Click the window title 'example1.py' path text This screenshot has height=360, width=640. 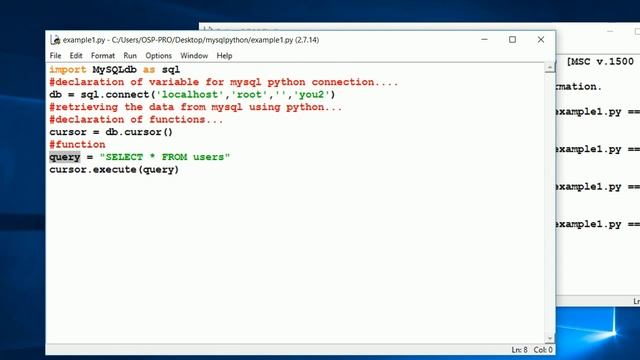(191, 40)
